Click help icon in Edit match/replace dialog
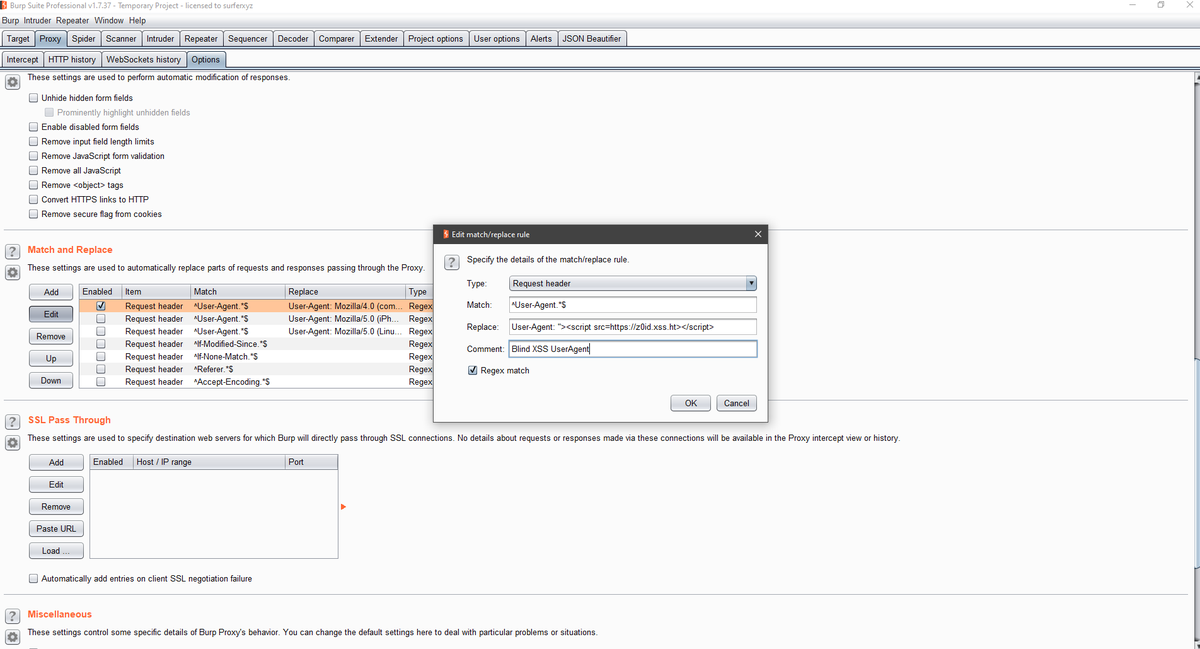Image resolution: width=1200 pixels, height=649 pixels. (451, 263)
